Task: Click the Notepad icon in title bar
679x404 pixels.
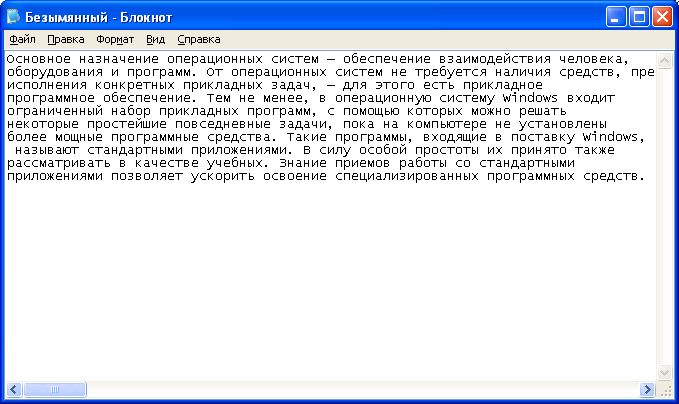Action: coord(13,17)
